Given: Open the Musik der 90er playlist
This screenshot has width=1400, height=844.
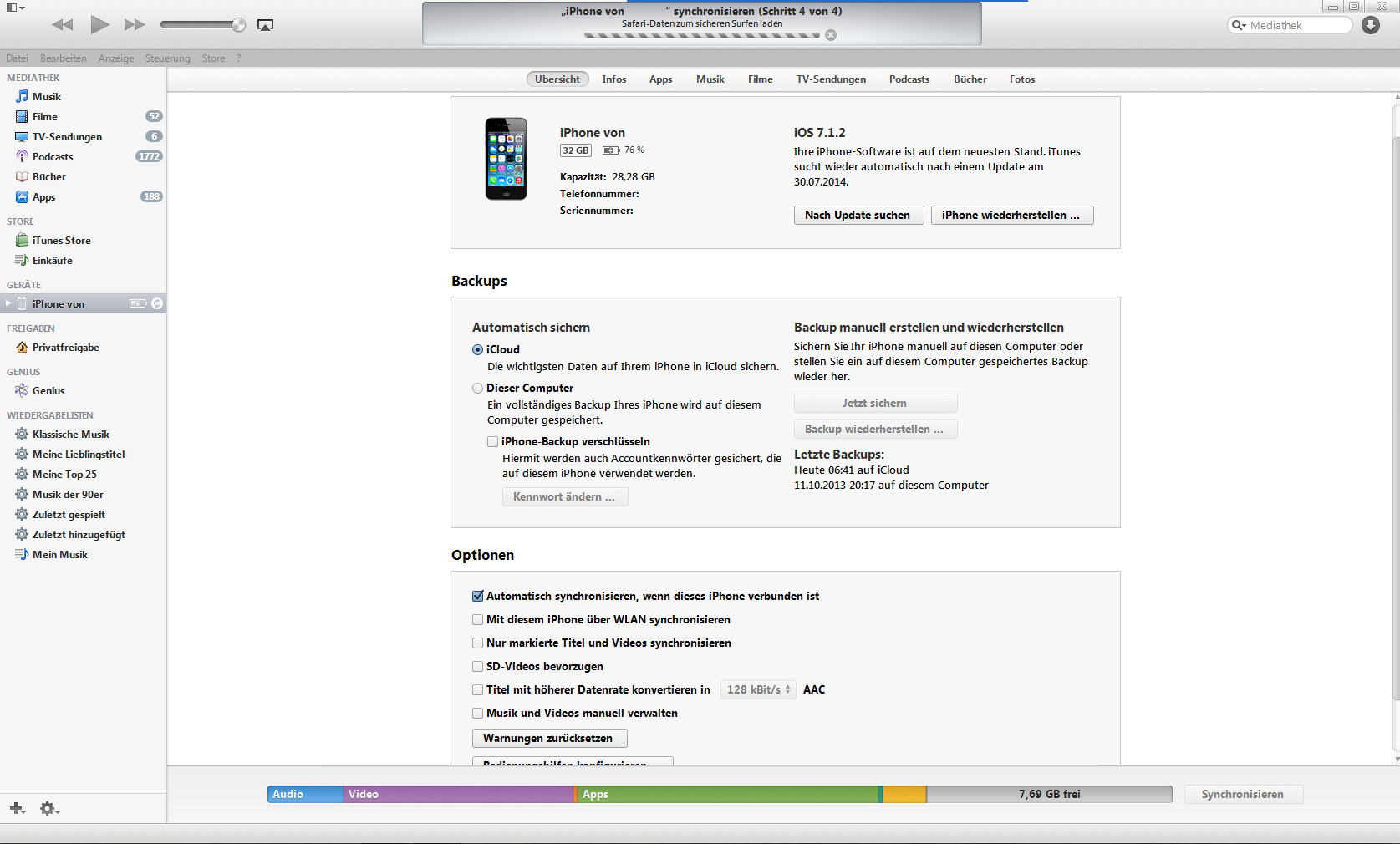Looking at the screenshot, I should click(x=84, y=495).
